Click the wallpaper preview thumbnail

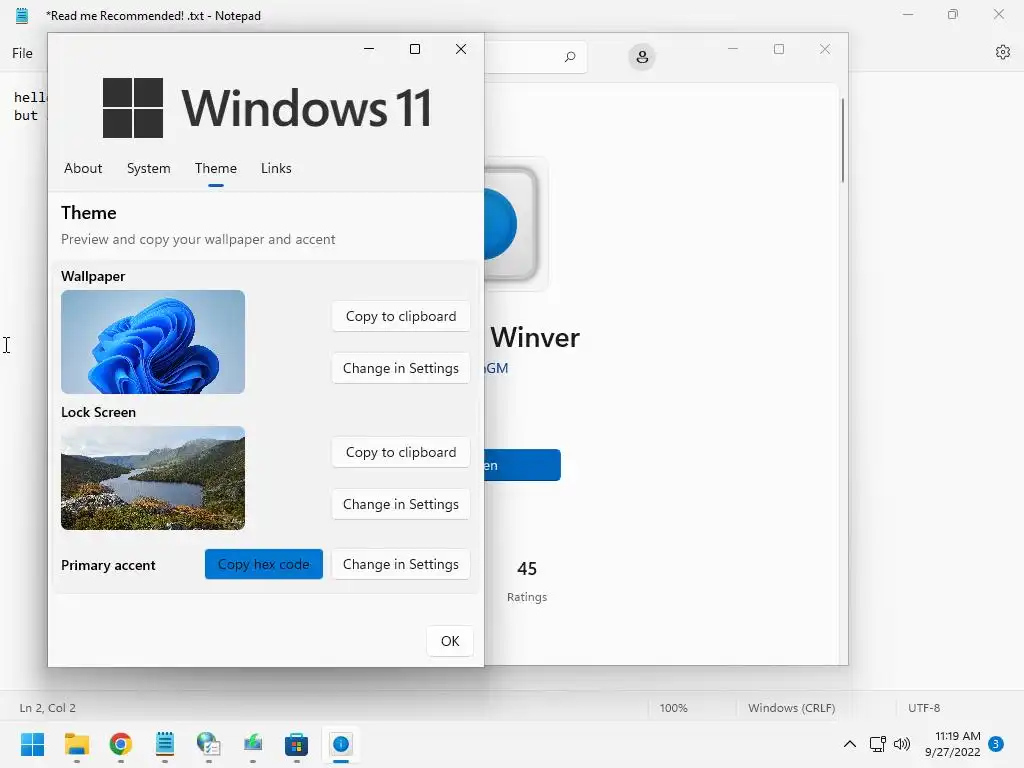tap(153, 342)
